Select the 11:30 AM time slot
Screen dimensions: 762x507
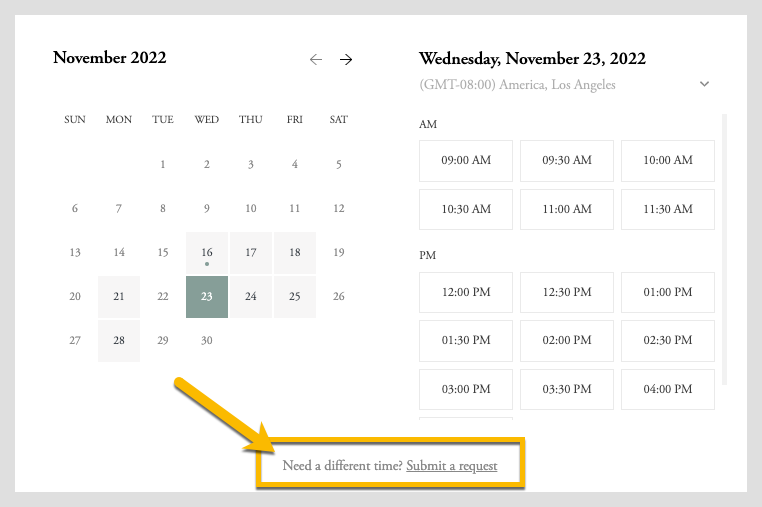(x=668, y=210)
